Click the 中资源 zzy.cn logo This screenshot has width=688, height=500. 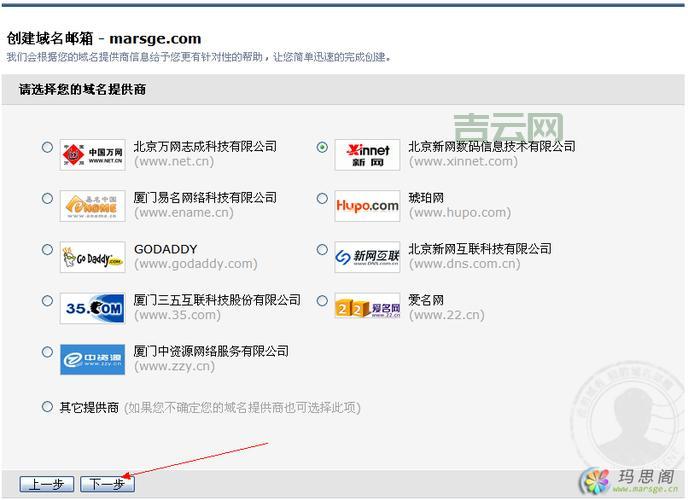[93, 360]
